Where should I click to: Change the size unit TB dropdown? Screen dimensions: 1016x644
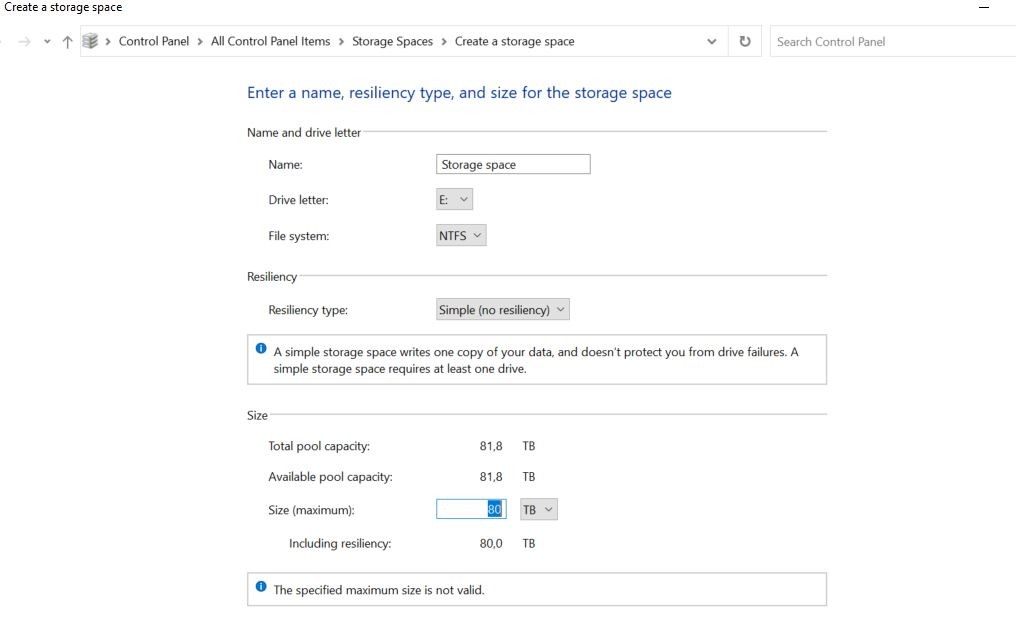538,510
